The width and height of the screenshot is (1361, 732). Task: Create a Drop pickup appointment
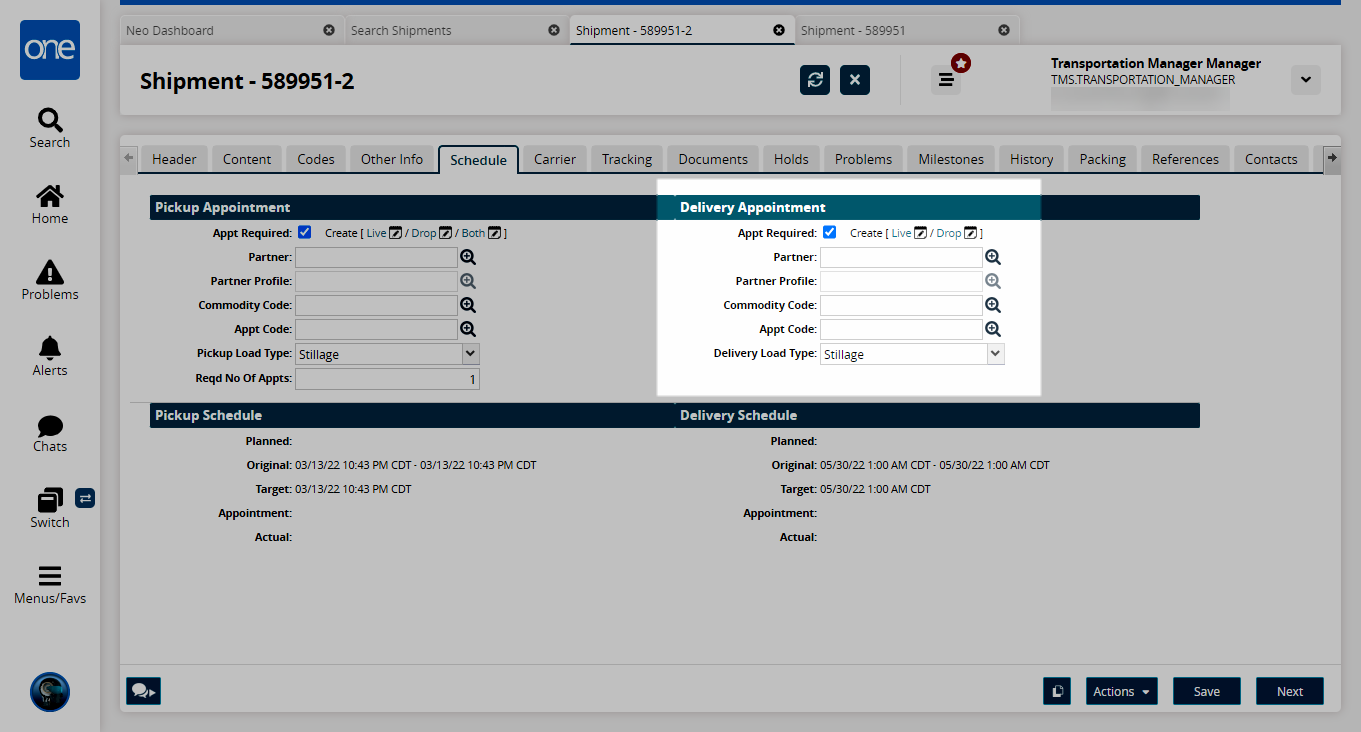tap(432, 233)
